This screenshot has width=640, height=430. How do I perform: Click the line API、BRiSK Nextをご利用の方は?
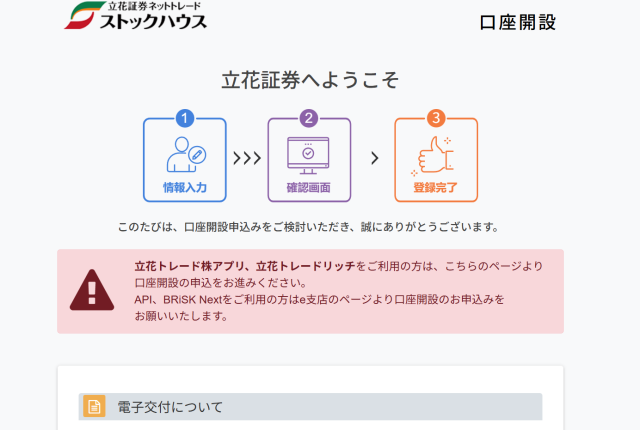[319, 299]
